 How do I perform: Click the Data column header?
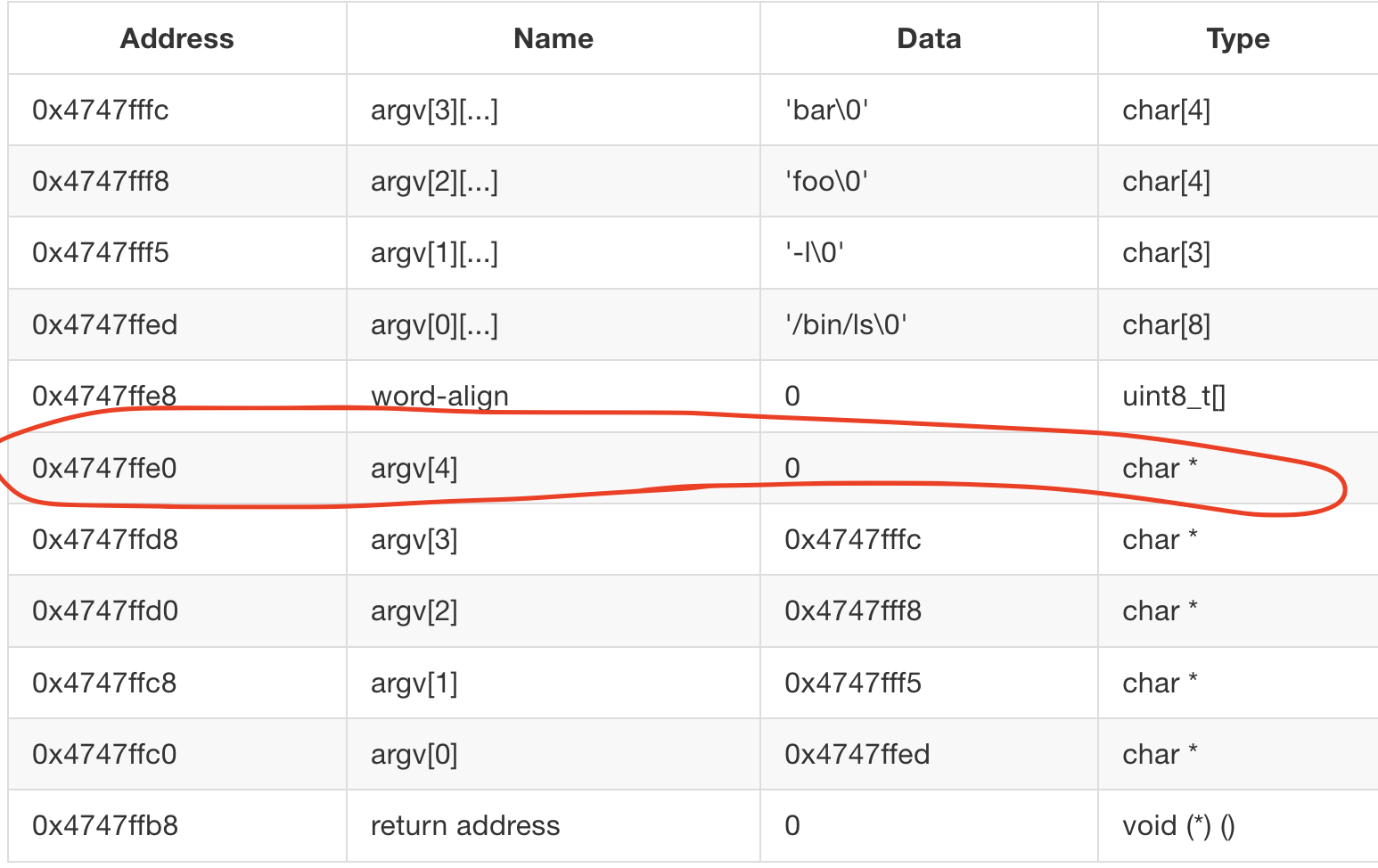929,38
